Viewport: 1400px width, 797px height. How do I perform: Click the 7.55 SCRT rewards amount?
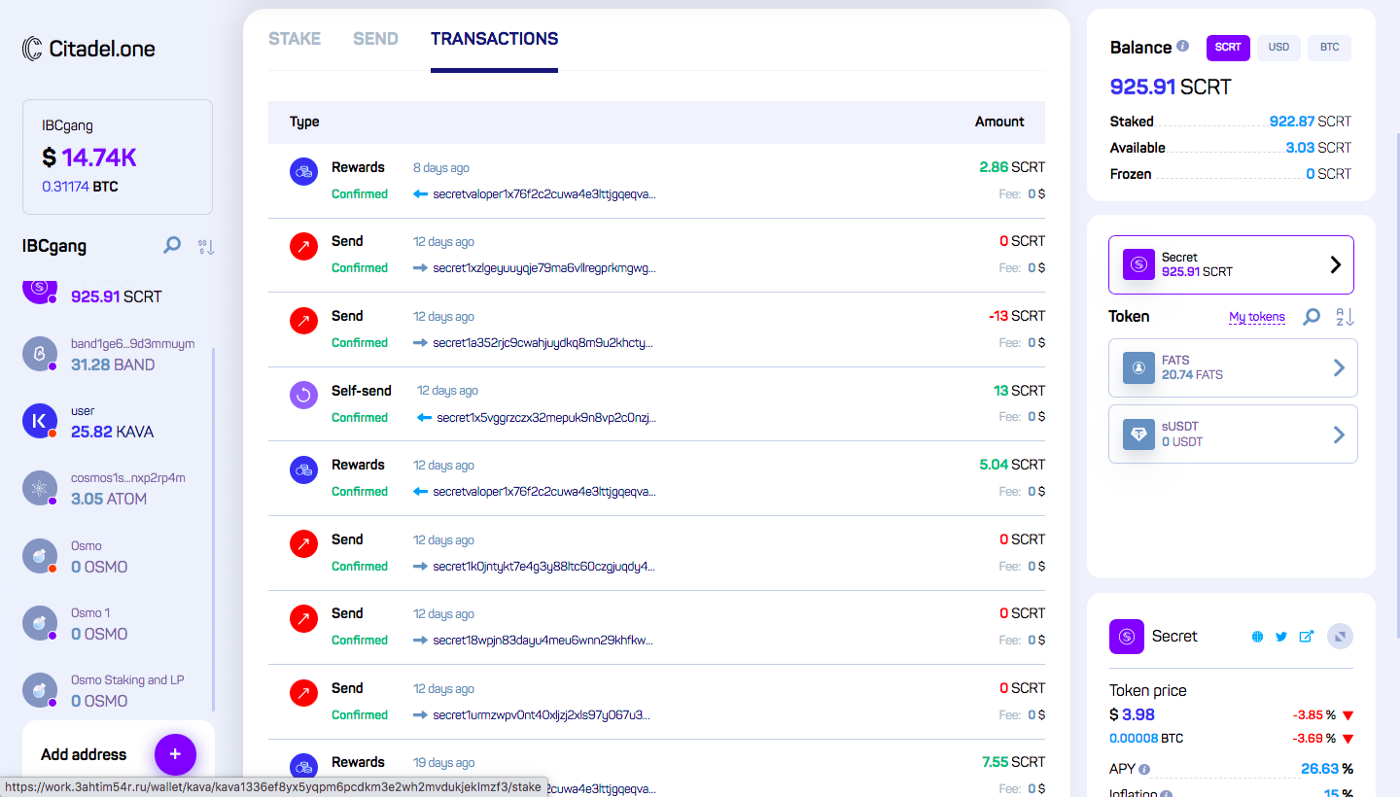click(1013, 762)
